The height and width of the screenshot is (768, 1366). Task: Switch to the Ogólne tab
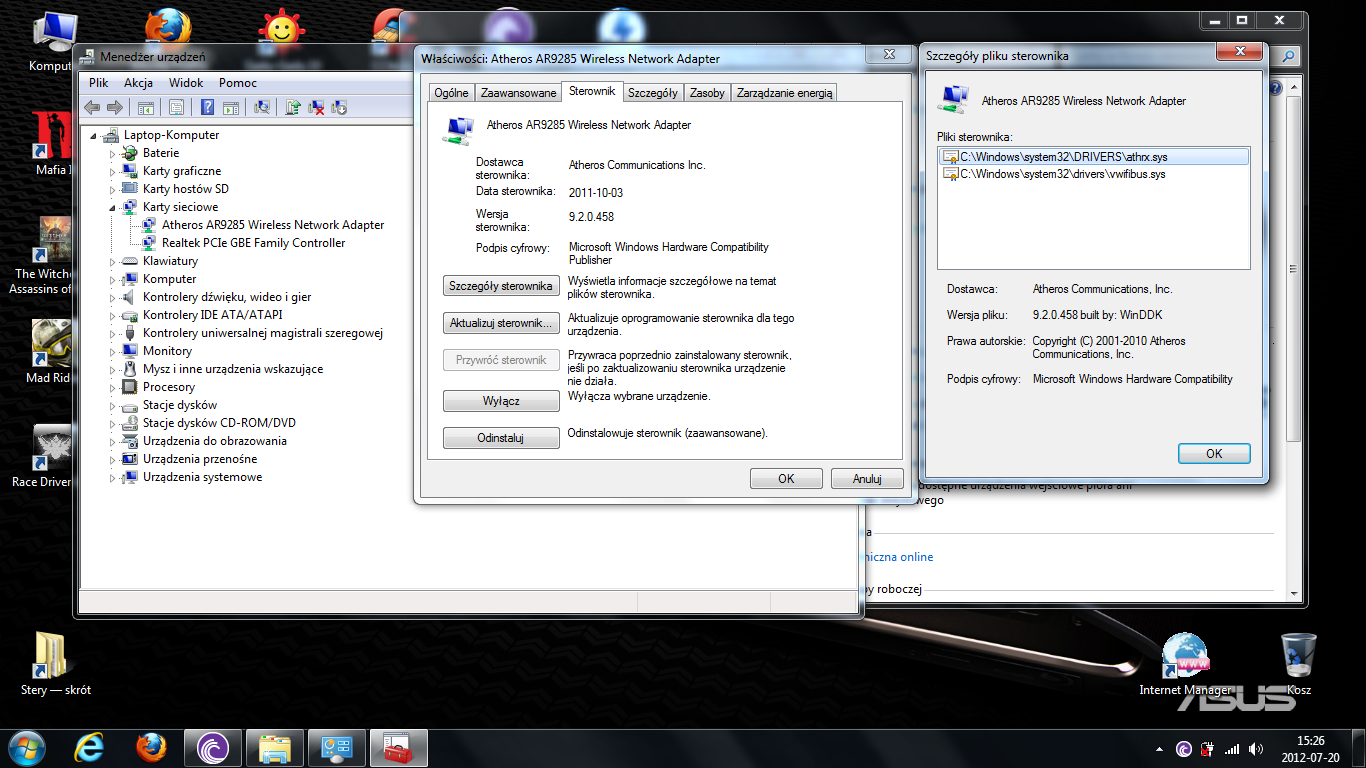[x=451, y=93]
